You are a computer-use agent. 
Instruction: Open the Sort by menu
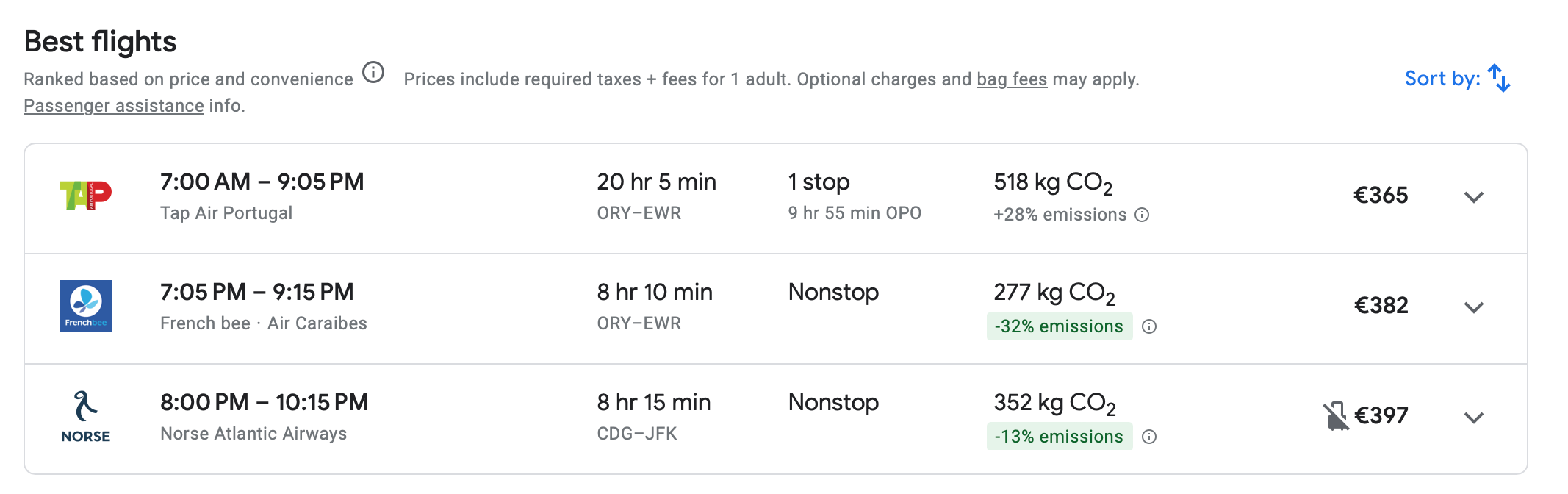coord(1457,78)
